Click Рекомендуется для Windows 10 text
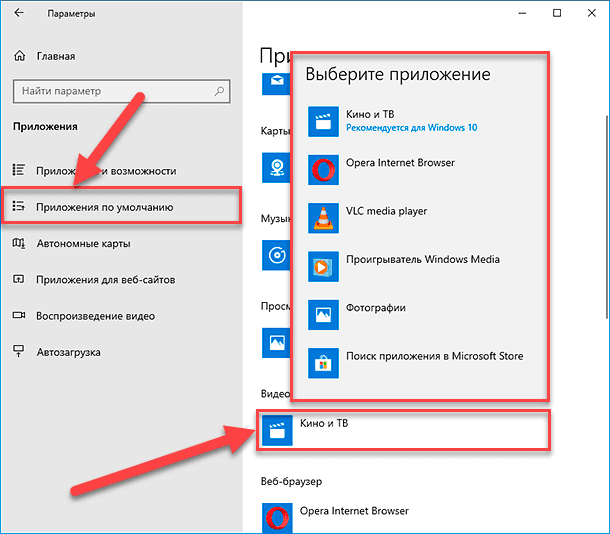The width and height of the screenshot is (610, 534). point(412,128)
